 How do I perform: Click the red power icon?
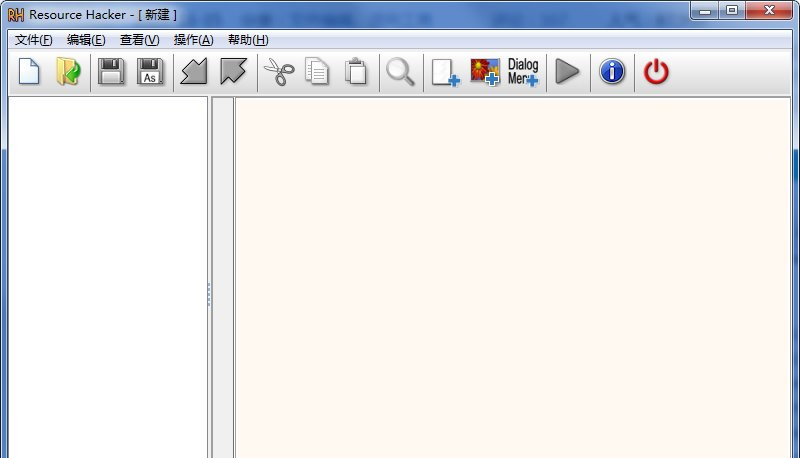click(656, 72)
